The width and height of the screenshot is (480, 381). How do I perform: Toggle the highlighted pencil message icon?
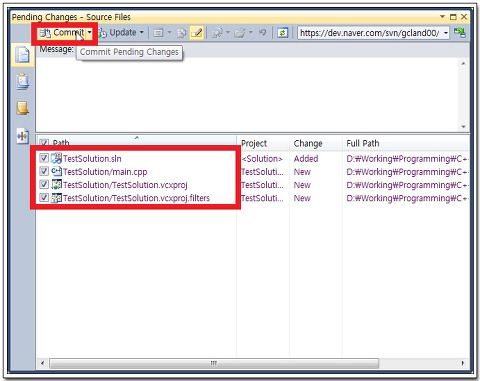(x=197, y=33)
